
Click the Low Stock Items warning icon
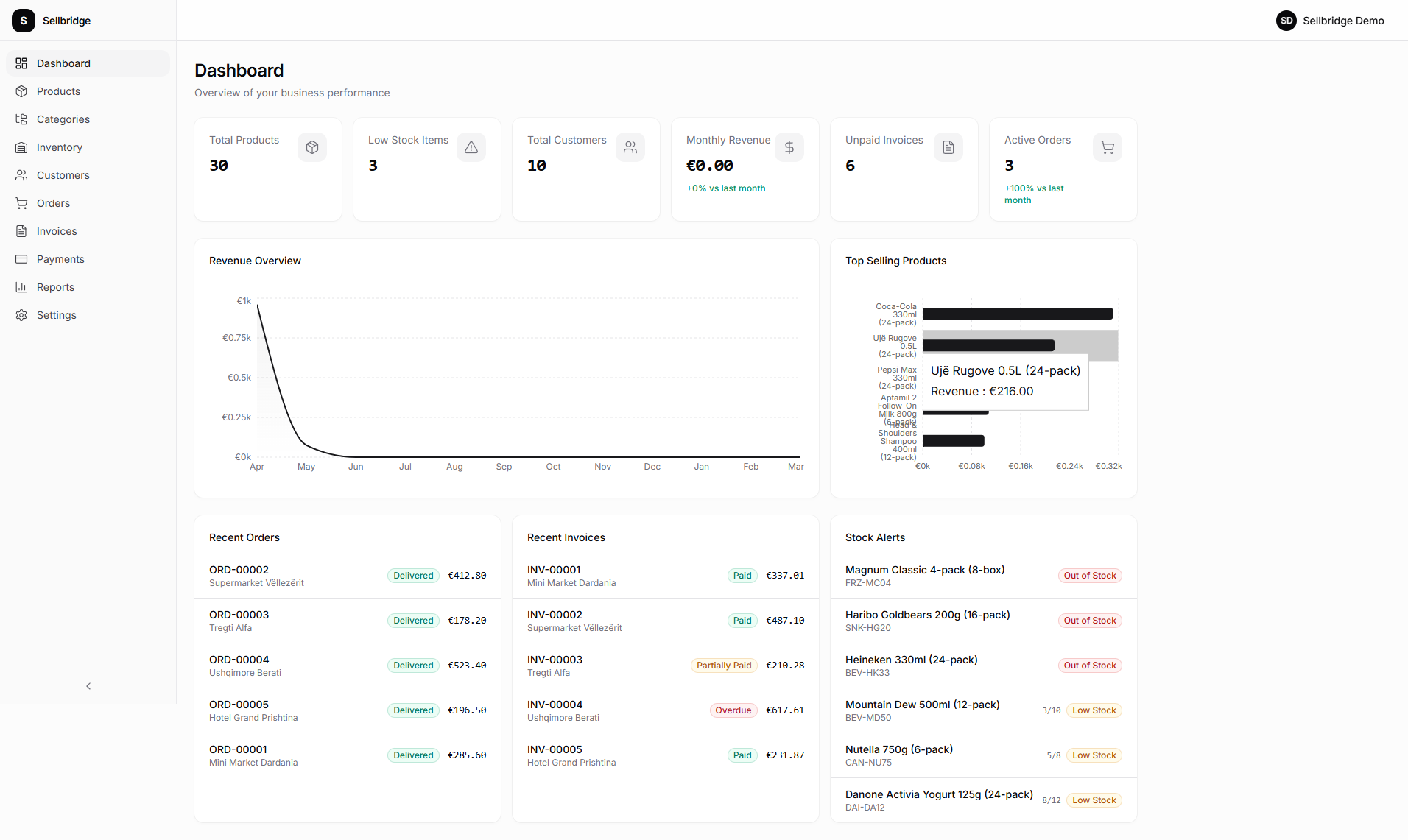point(471,147)
